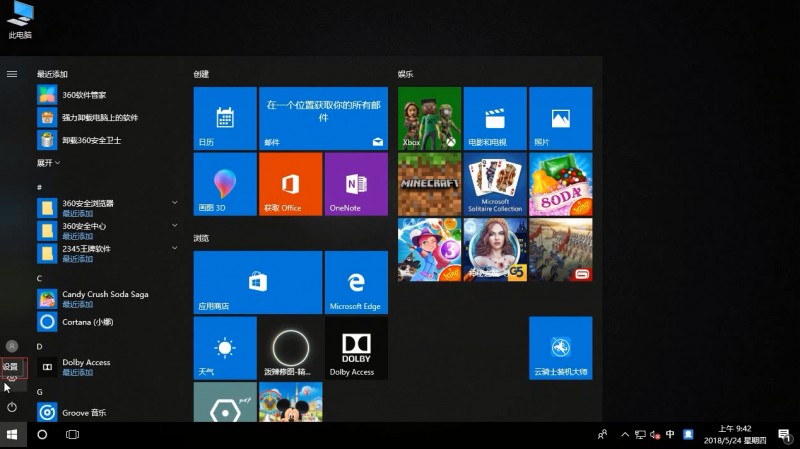Open the Calendar (日历) tile
This screenshot has width=800, height=449.
(225, 118)
